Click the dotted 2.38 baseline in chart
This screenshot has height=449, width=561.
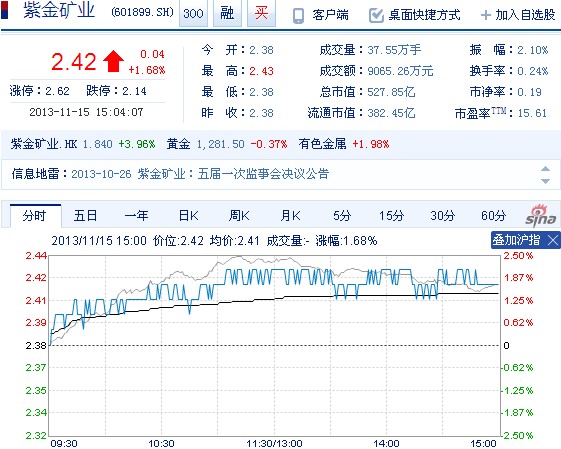(x=274, y=345)
